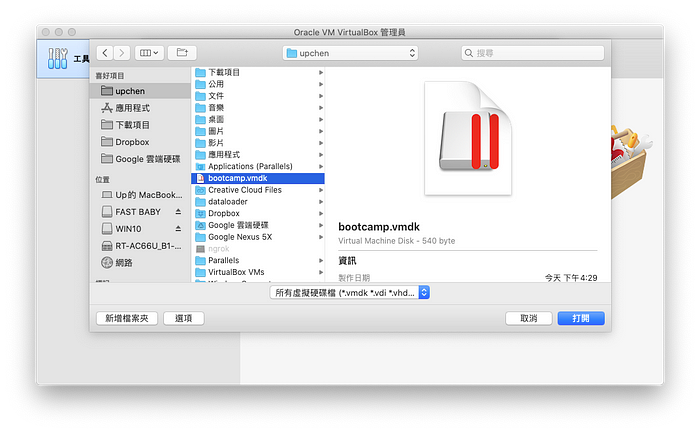Open the 音樂 folder
This screenshot has height=433, width=700.
coord(258,108)
